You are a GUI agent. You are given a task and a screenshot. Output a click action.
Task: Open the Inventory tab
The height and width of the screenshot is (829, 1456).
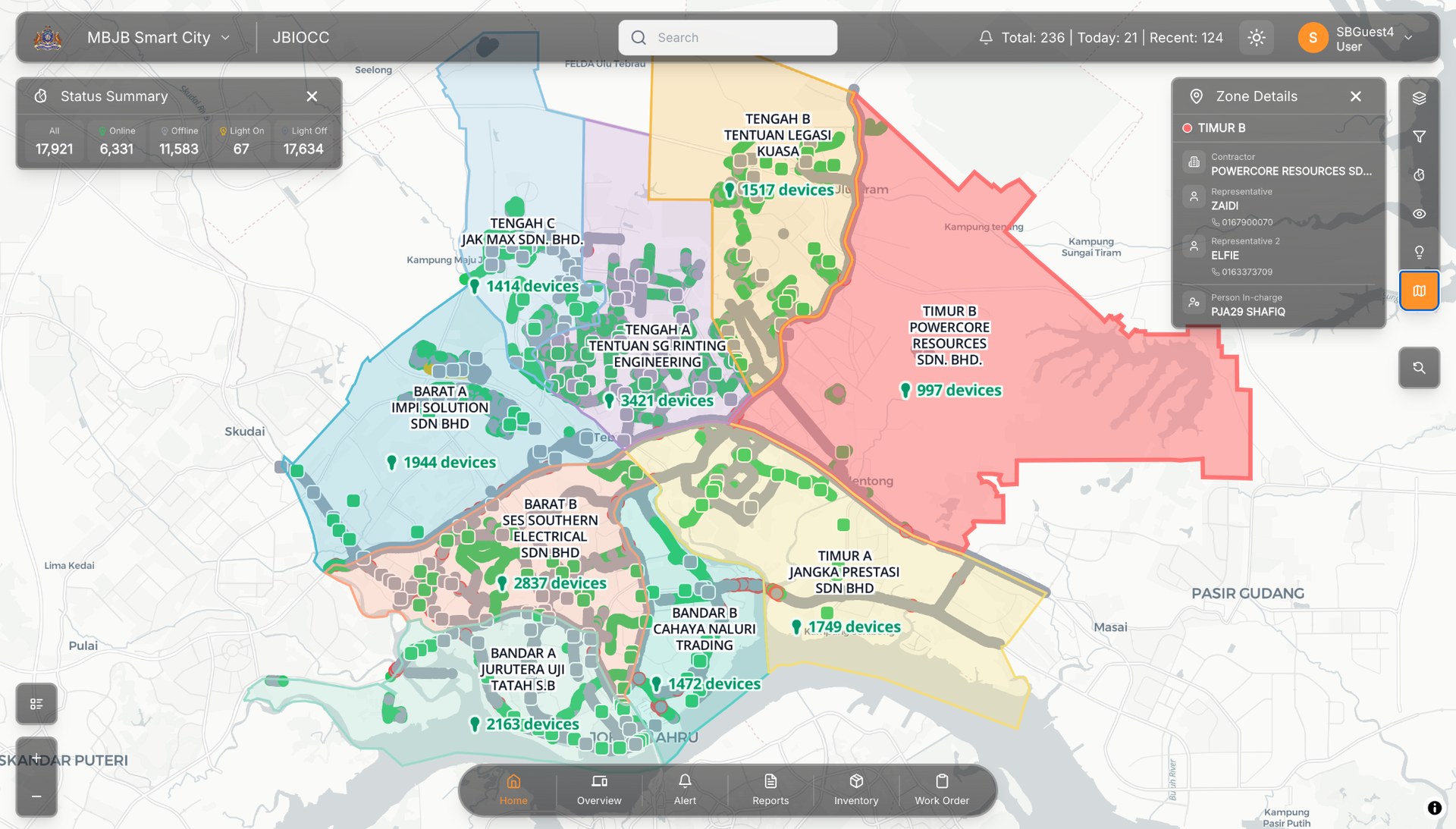[x=856, y=790]
